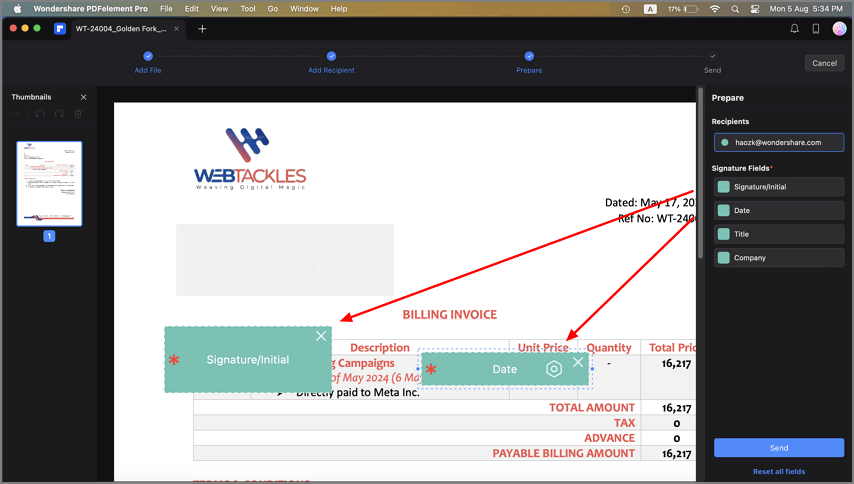
Task: Open Control Center icon
Action: (755, 9)
